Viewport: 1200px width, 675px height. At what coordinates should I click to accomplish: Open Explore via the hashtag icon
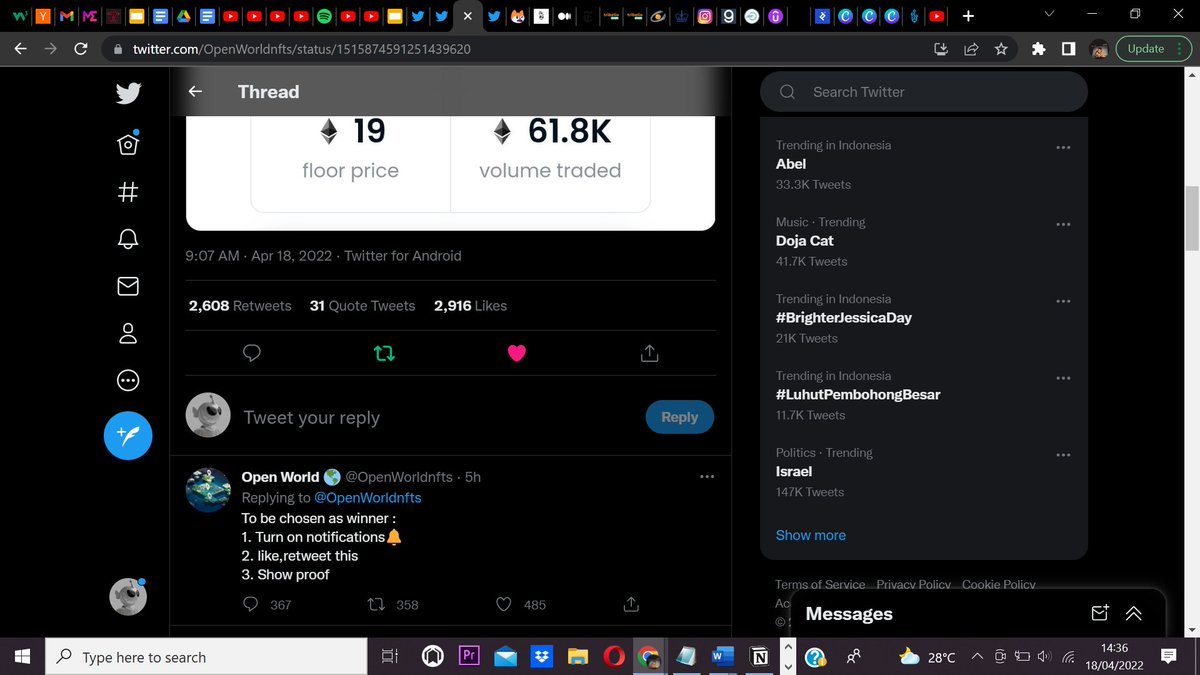tap(128, 192)
